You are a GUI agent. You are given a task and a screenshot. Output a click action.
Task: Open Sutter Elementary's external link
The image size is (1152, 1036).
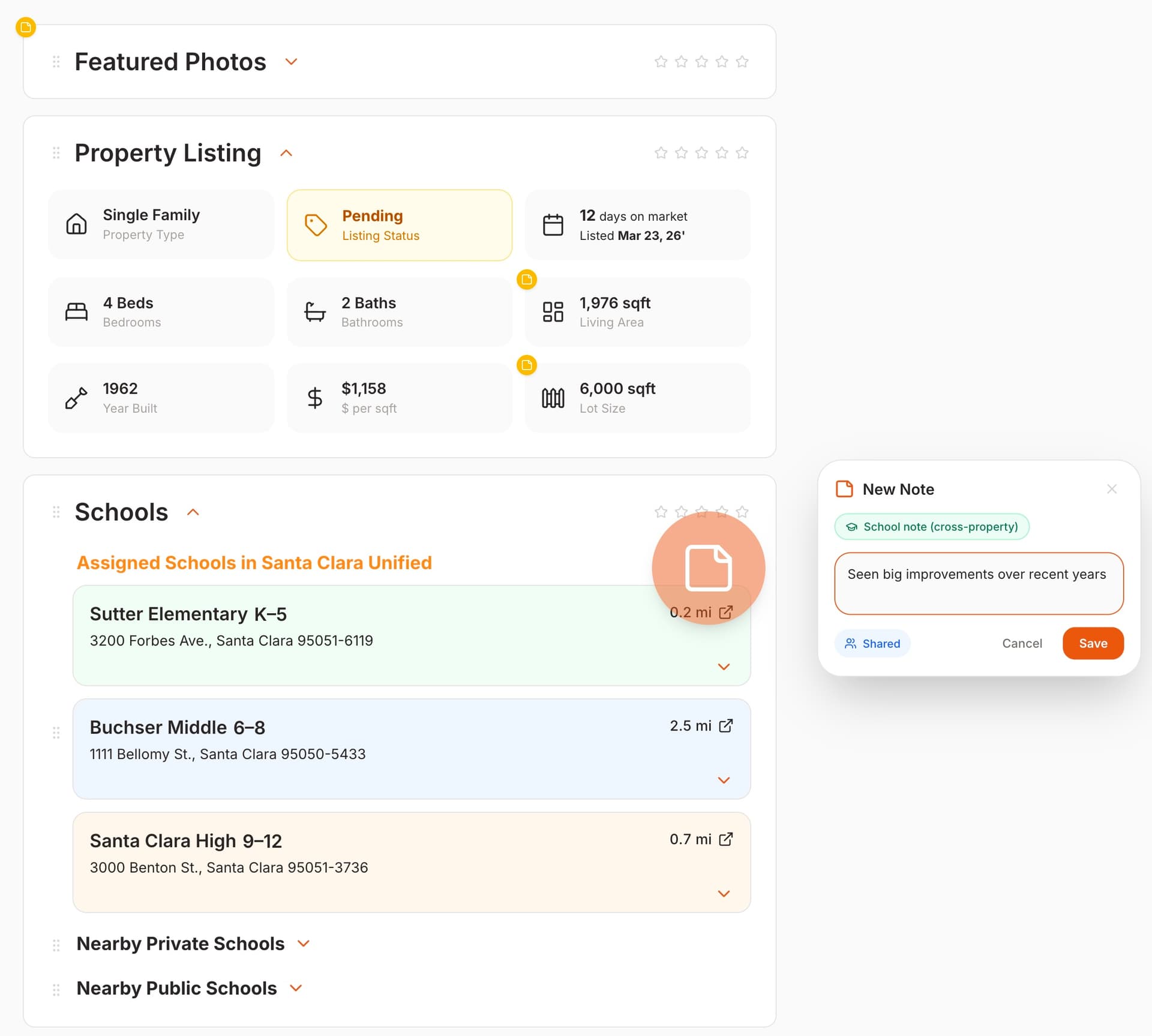(x=726, y=612)
